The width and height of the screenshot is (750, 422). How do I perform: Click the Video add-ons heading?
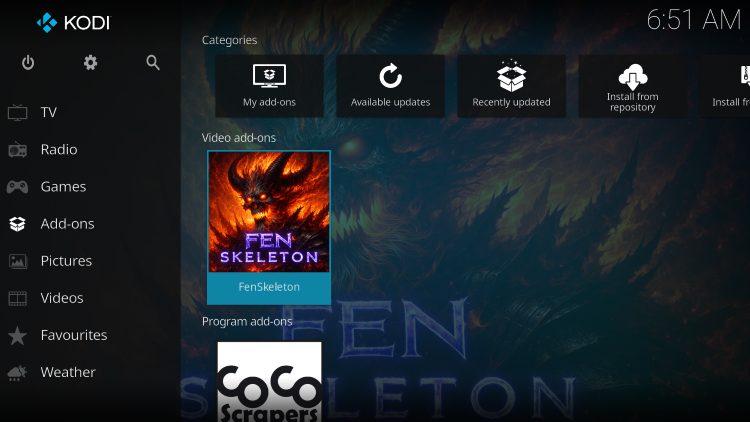coord(239,138)
